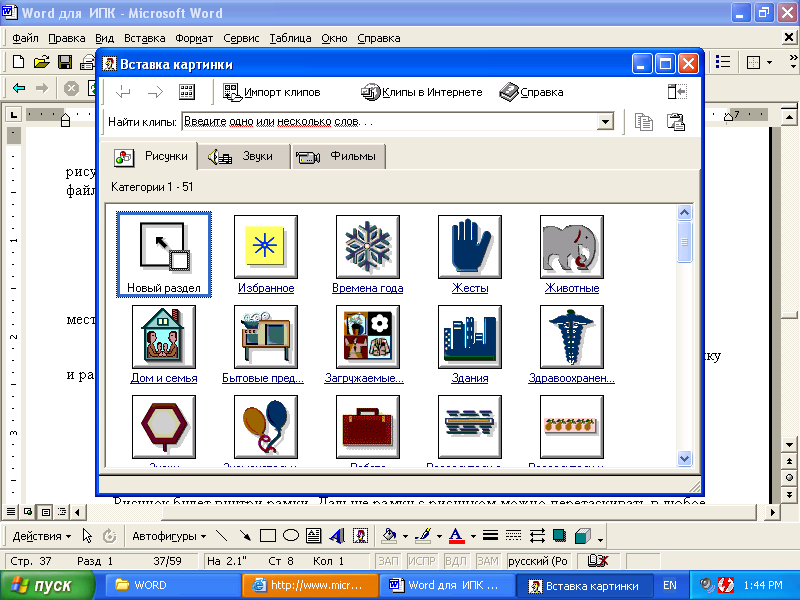Click the Здания buildings thumbnail

470,337
